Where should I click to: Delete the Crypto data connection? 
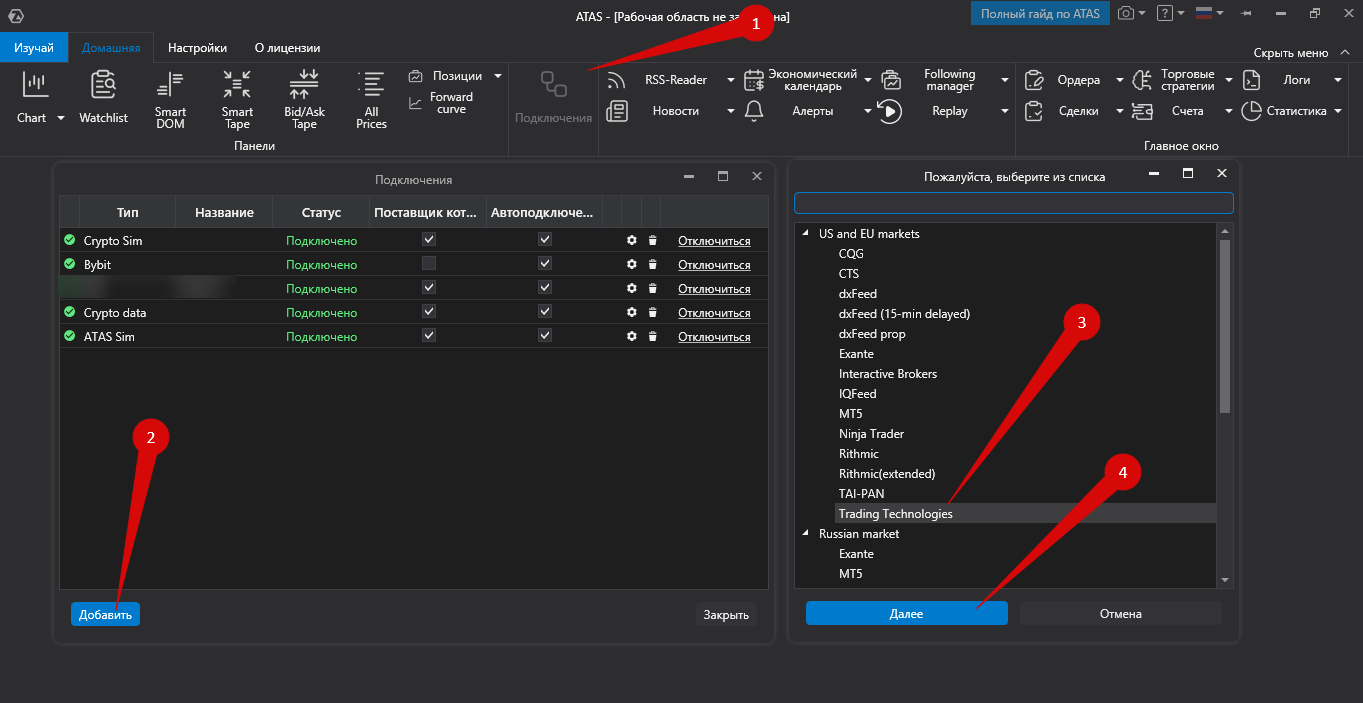click(652, 313)
